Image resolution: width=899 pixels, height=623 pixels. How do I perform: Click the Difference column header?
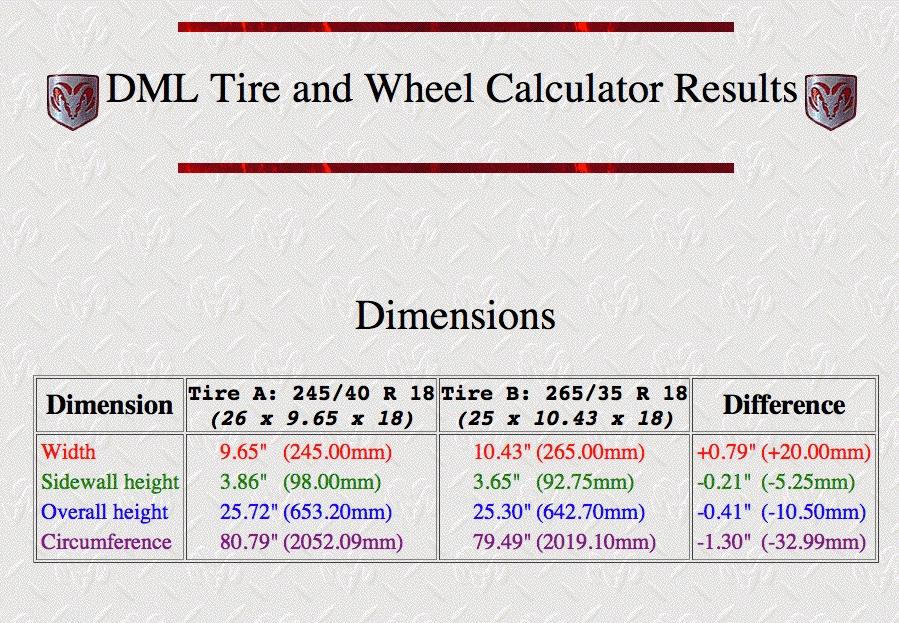pos(784,405)
